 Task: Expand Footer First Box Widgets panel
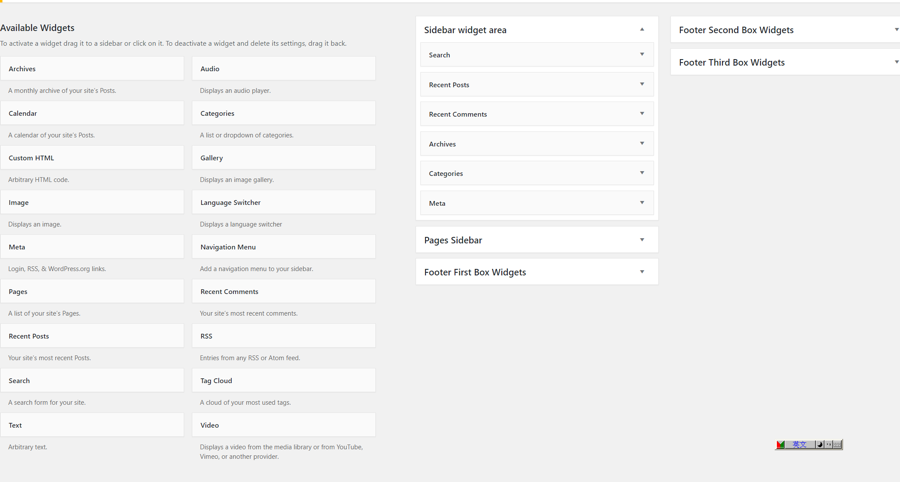point(642,272)
